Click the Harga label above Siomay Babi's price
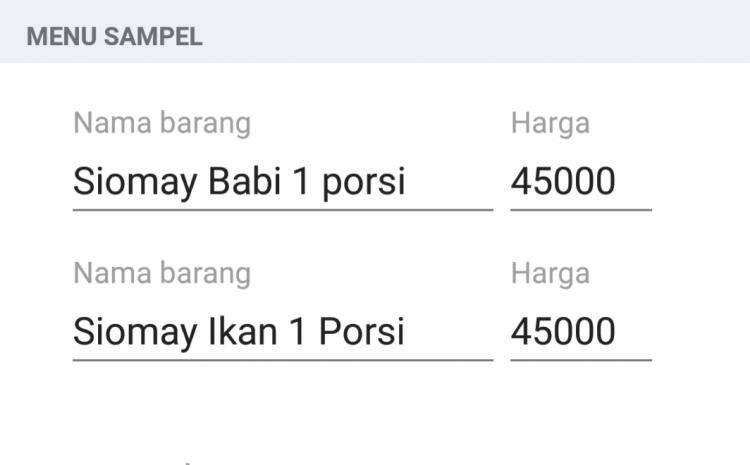This screenshot has width=750, height=465. (550, 123)
